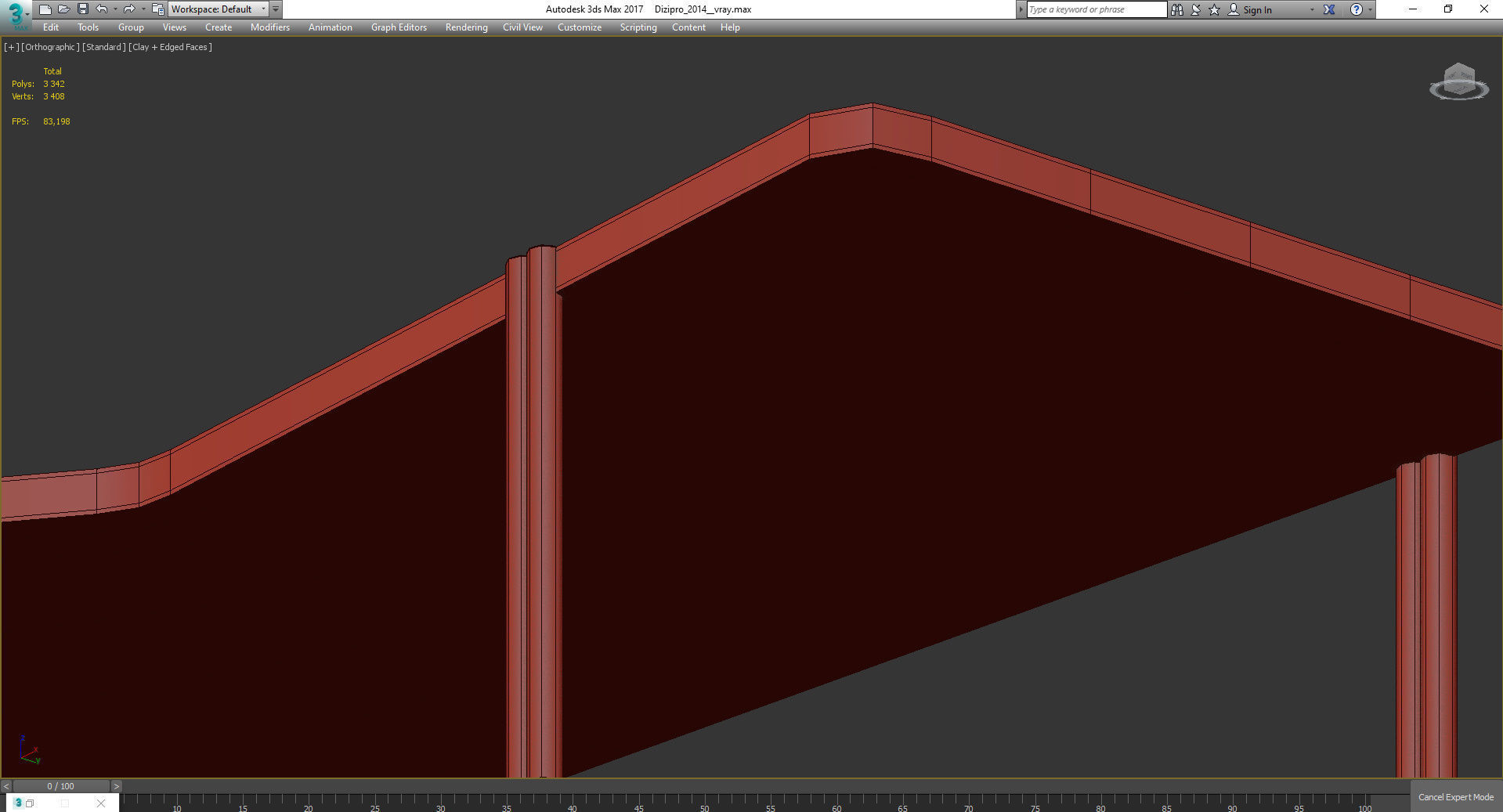Click frame 25 on the timeline ruler
The width and height of the screenshot is (1503, 812).
click(375, 808)
